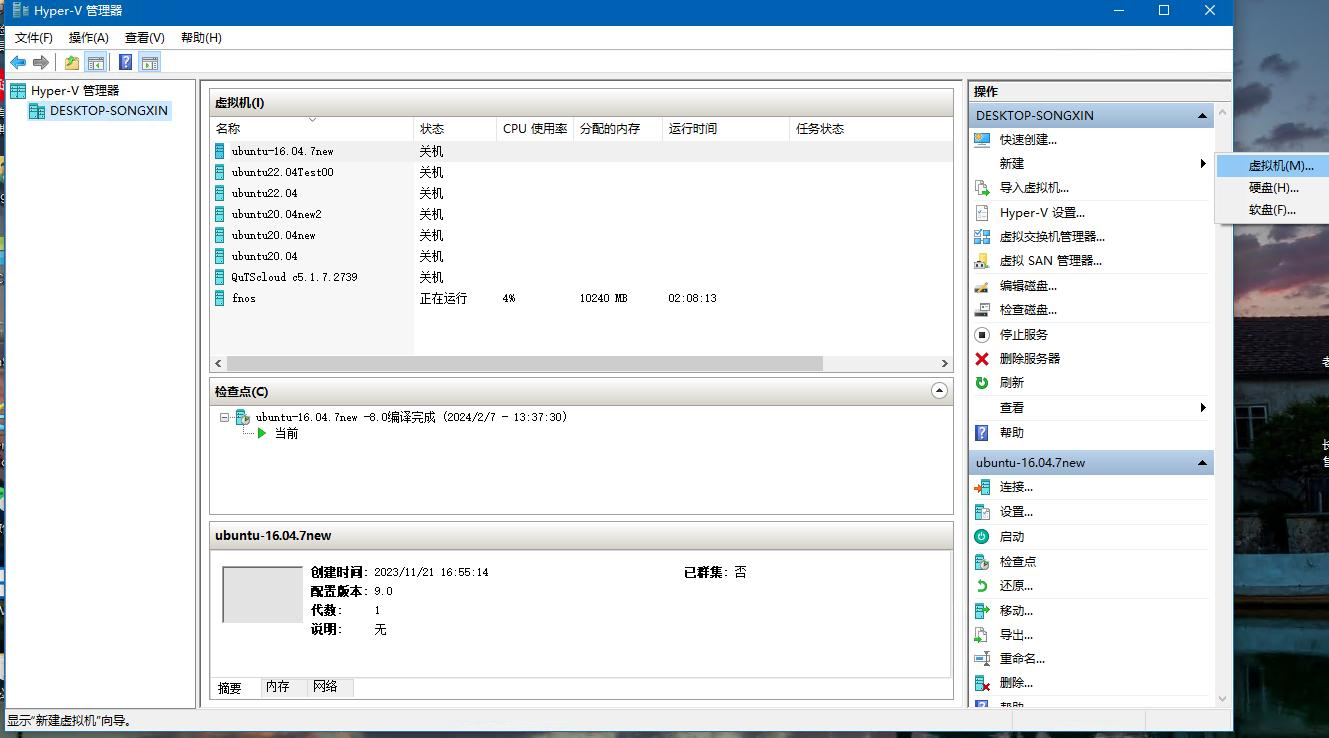The width and height of the screenshot is (1329, 738).
Task: Sort by the 运行时间 column header
Action: [x=726, y=129]
